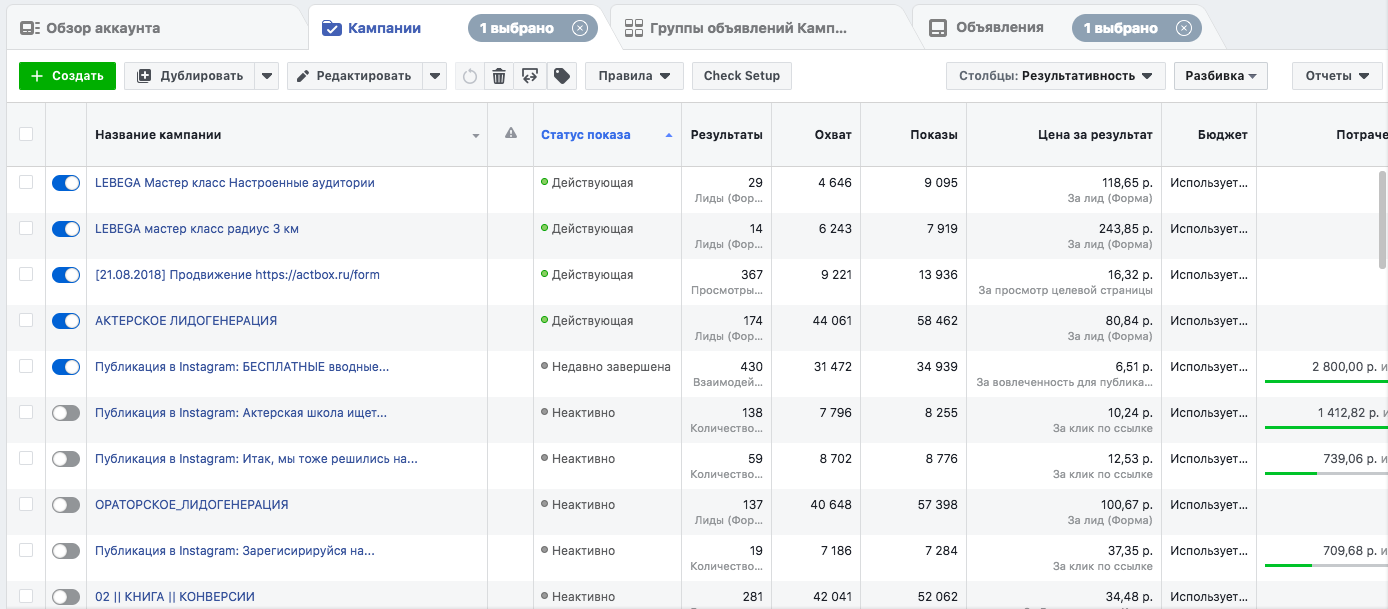Open the 02 || КНИГА || КОНВЕРСИИ campaign link
The image size is (1388, 609).
pos(175,597)
